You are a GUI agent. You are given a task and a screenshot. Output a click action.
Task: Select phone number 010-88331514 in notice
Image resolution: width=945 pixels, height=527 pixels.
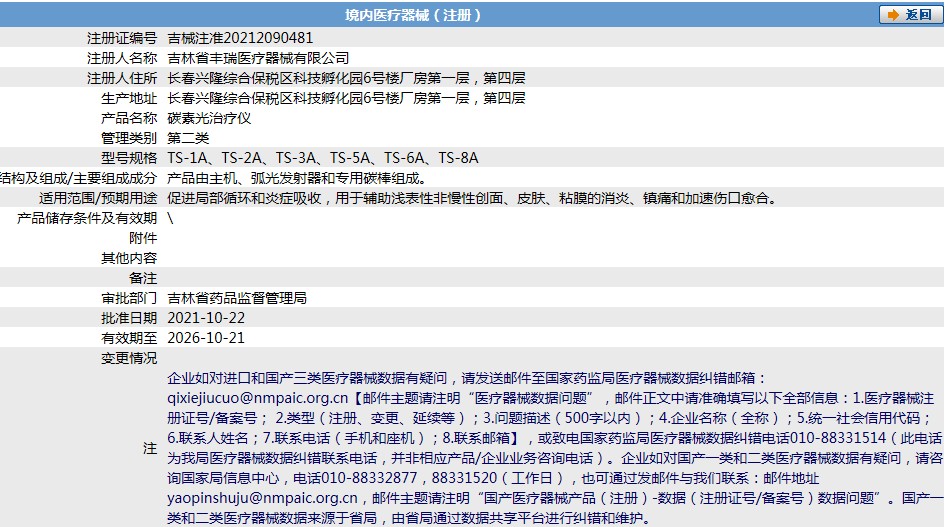pyautogui.click(x=838, y=438)
